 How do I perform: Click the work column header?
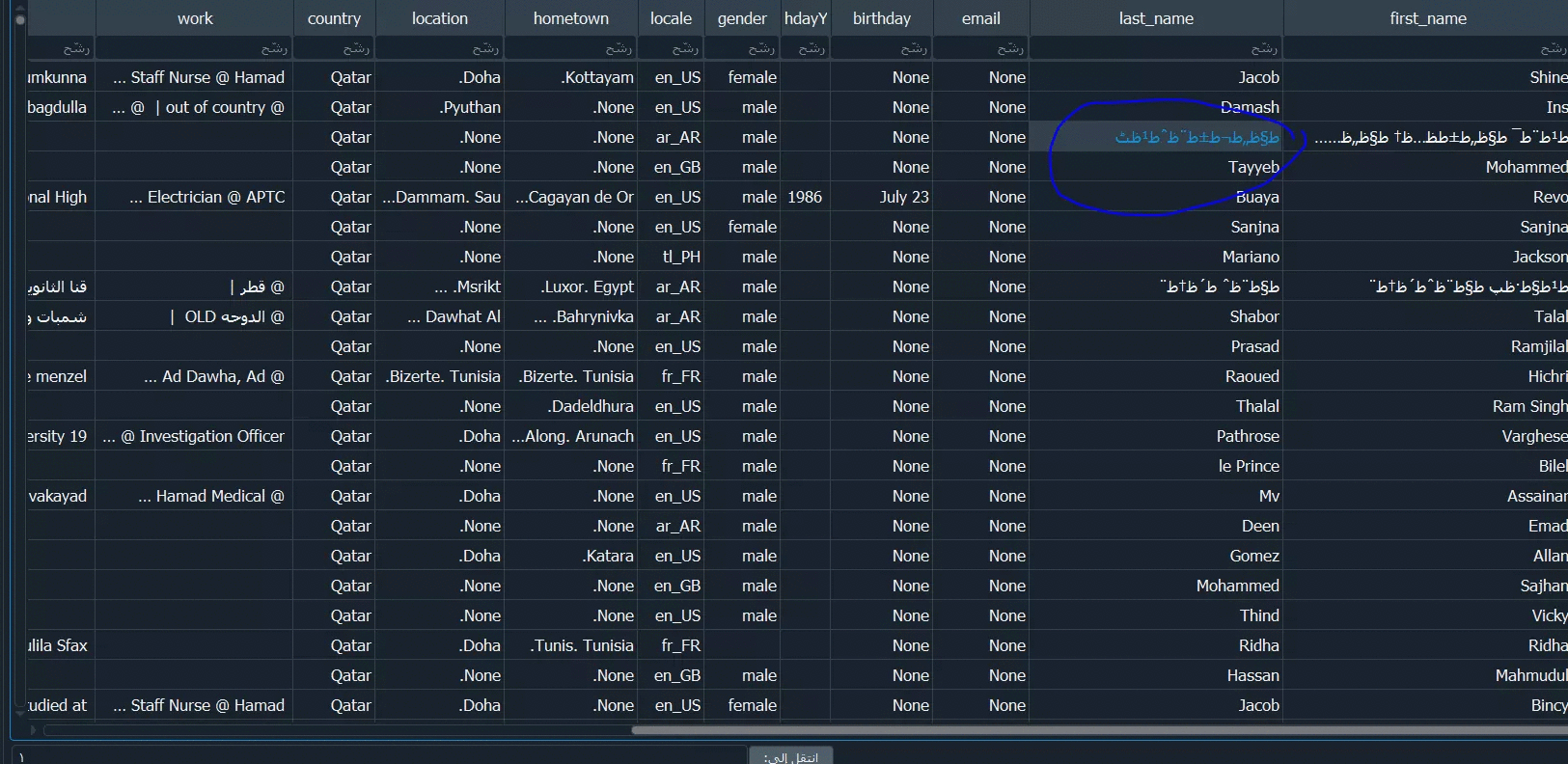click(x=195, y=18)
